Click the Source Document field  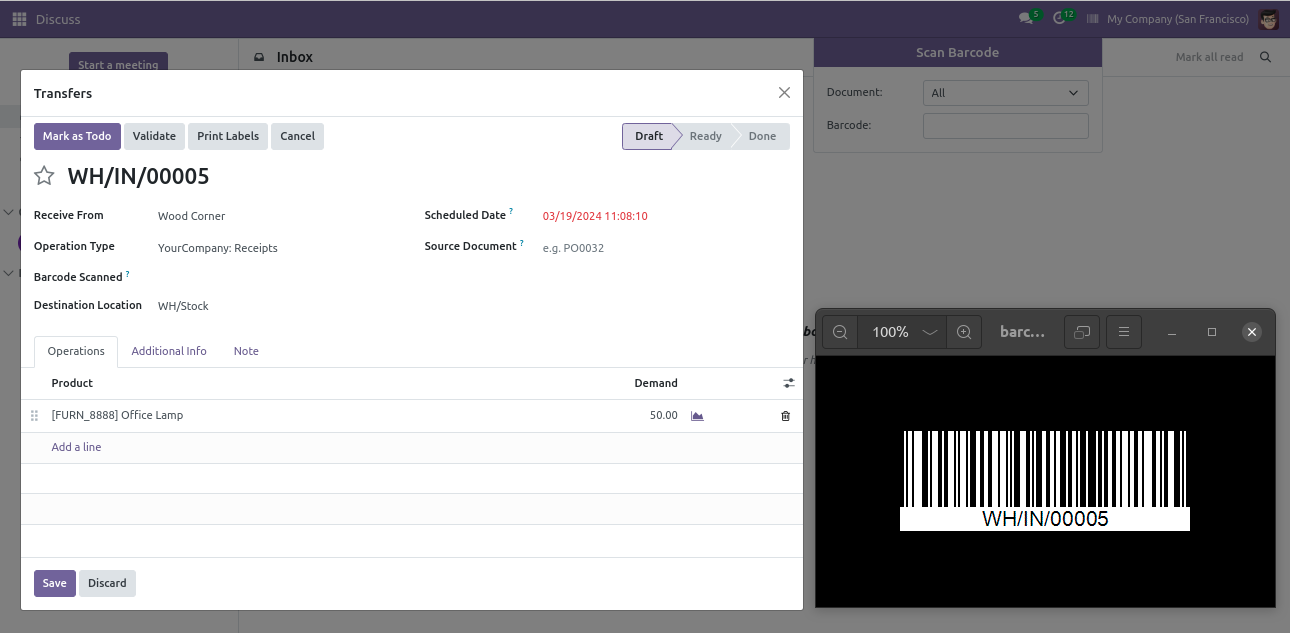(665, 248)
